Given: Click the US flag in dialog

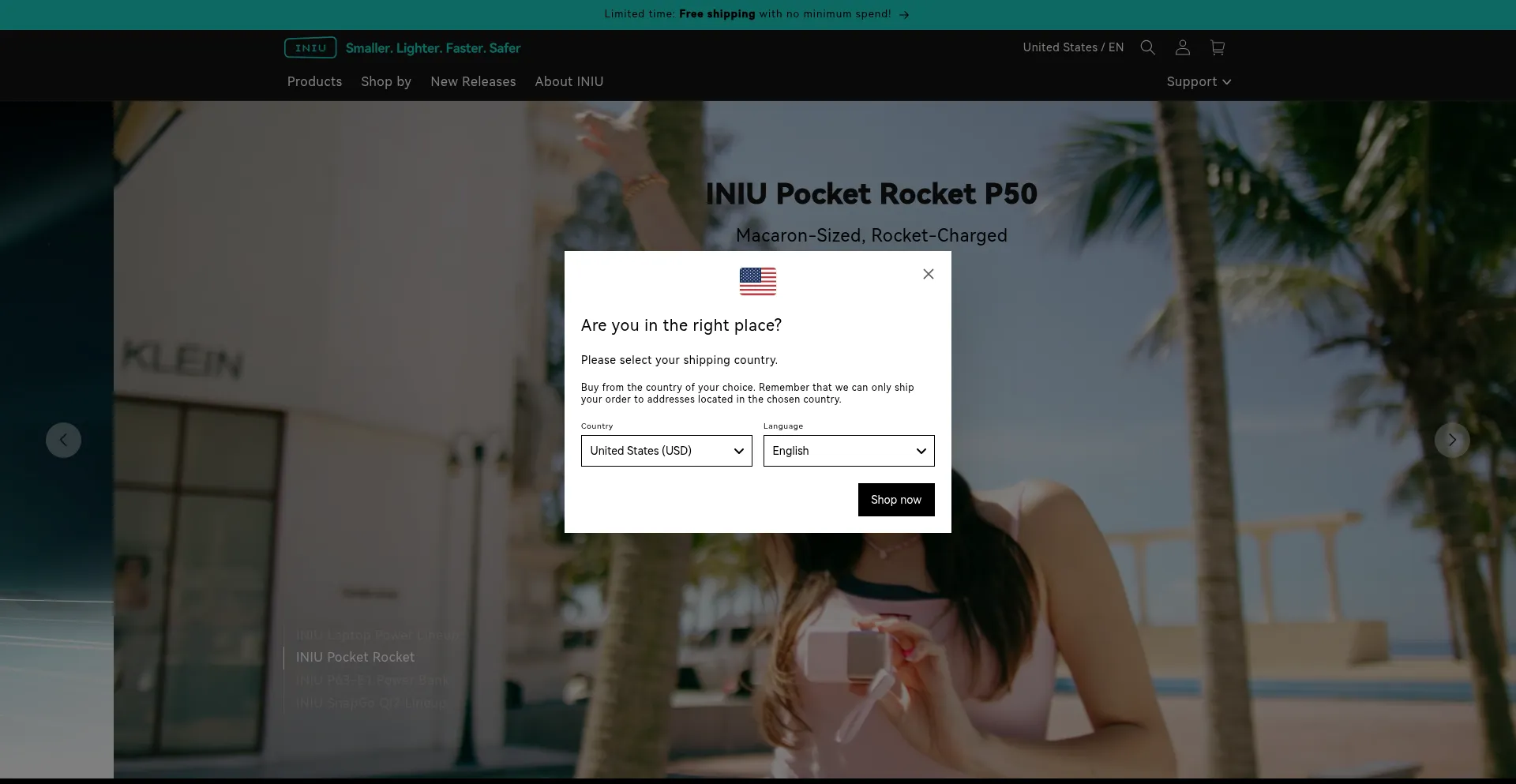Looking at the screenshot, I should pos(758,281).
